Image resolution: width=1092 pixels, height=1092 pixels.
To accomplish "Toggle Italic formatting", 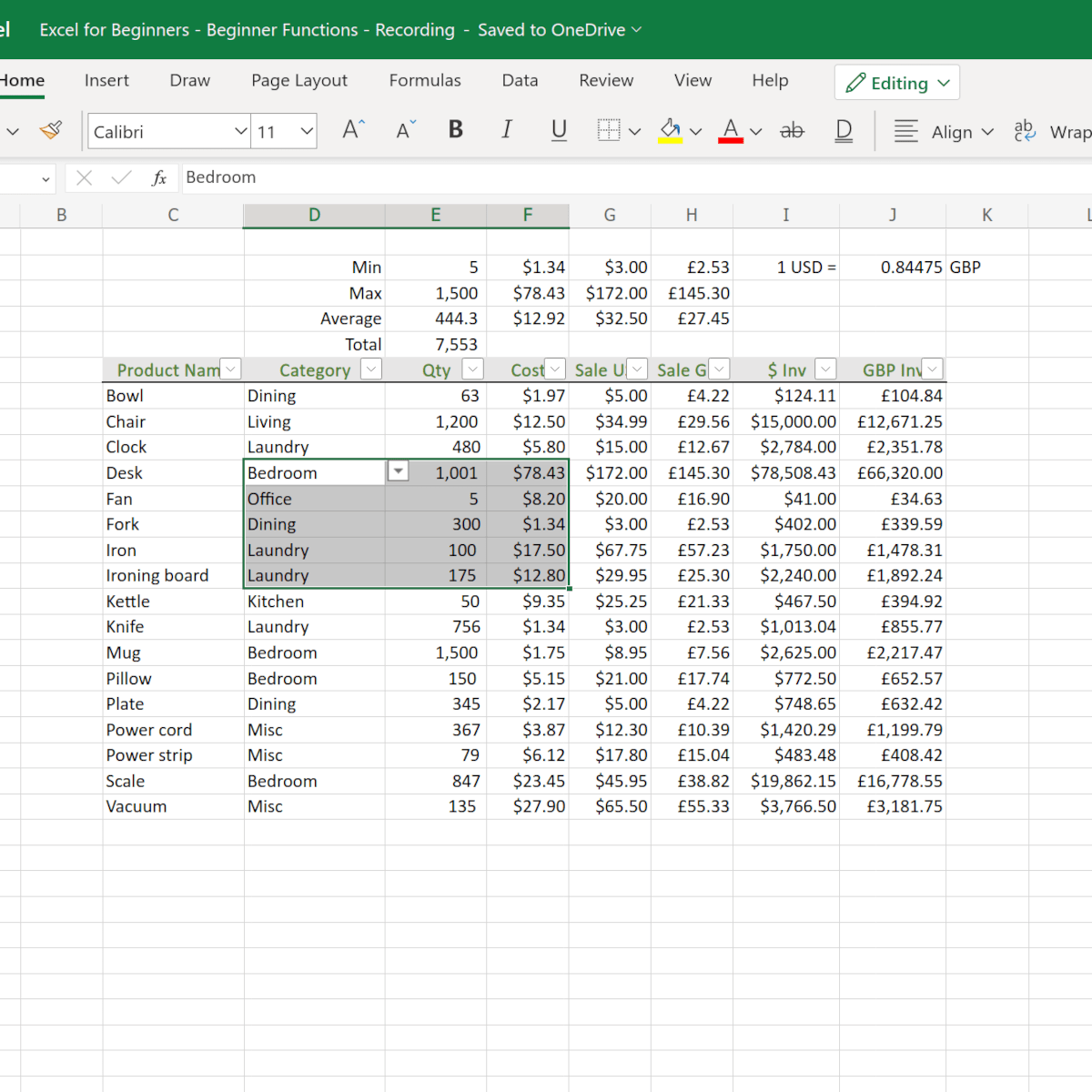I will [x=507, y=130].
